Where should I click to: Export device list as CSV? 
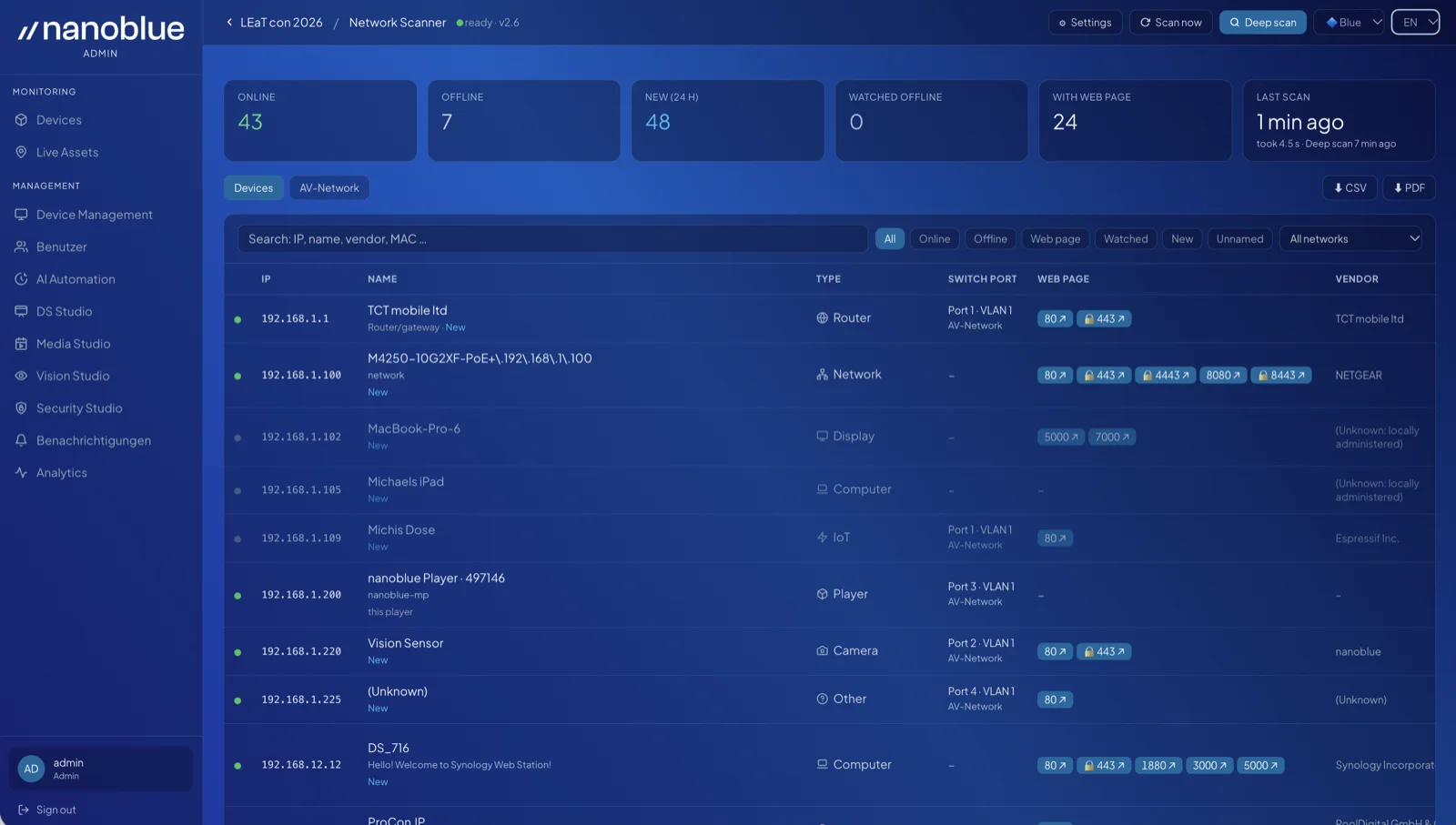pos(1350,188)
